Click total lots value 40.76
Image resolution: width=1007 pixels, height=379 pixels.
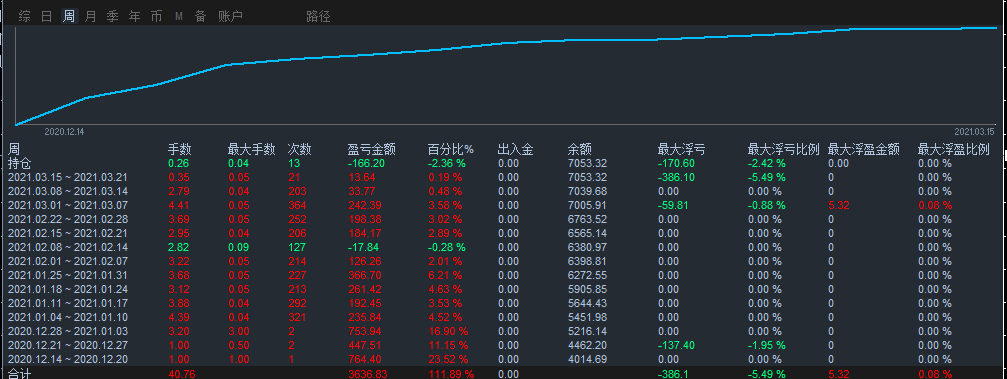tap(182, 374)
